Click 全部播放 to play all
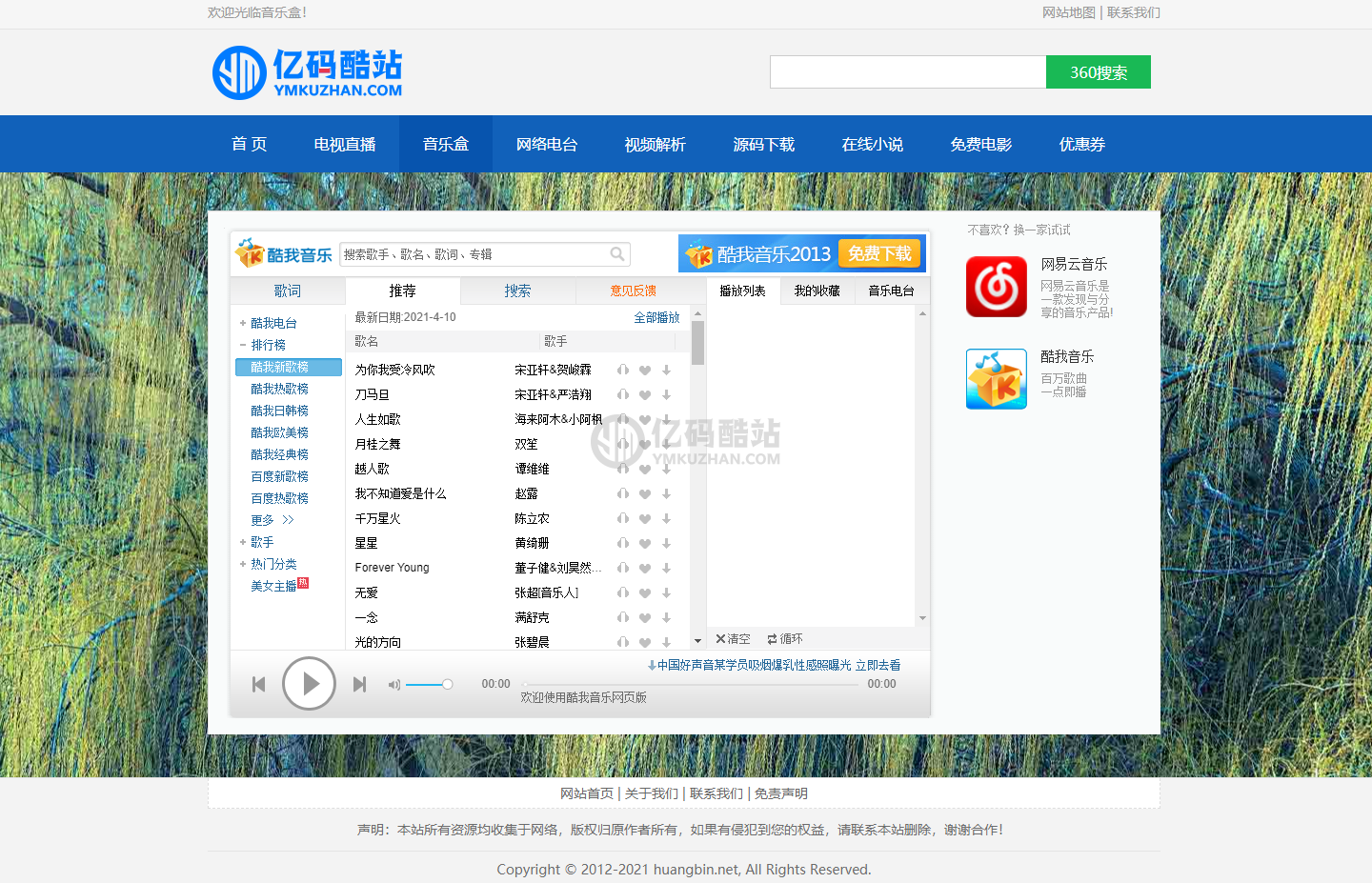This screenshot has height=883, width=1372. 657,317
